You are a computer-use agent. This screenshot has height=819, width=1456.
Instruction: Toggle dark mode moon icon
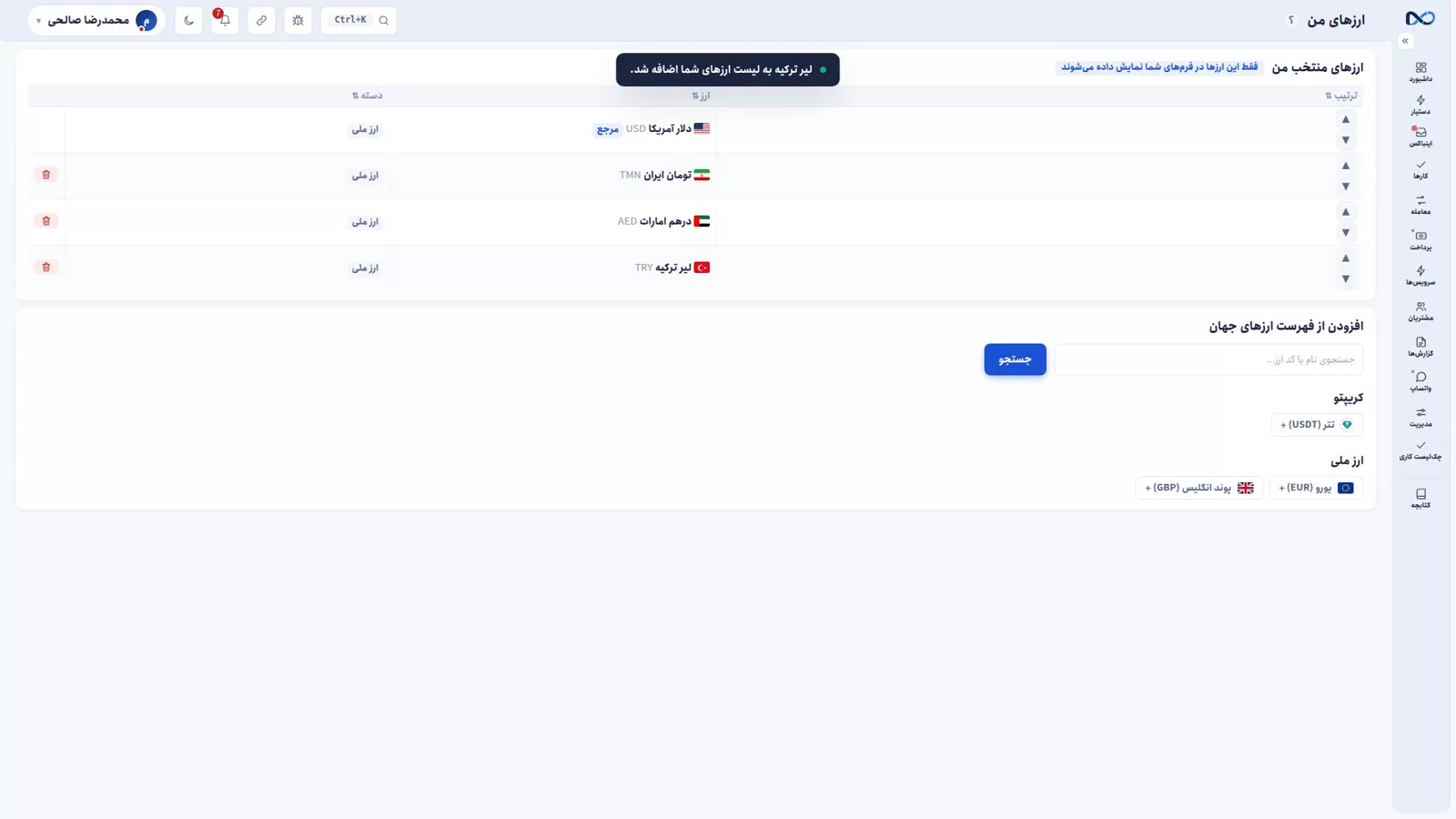point(188,20)
